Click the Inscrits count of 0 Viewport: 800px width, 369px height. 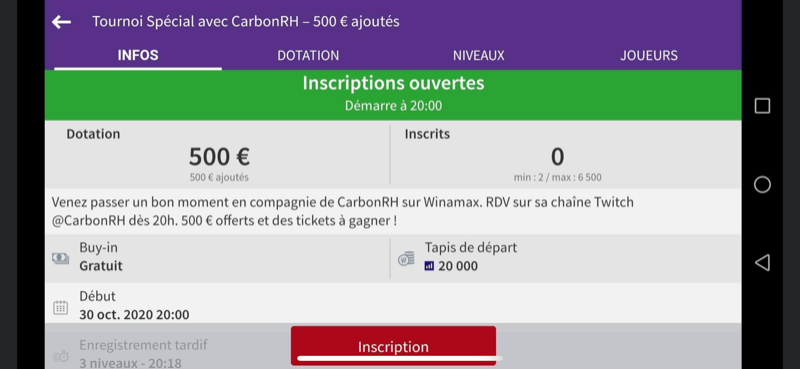(557, 157)
